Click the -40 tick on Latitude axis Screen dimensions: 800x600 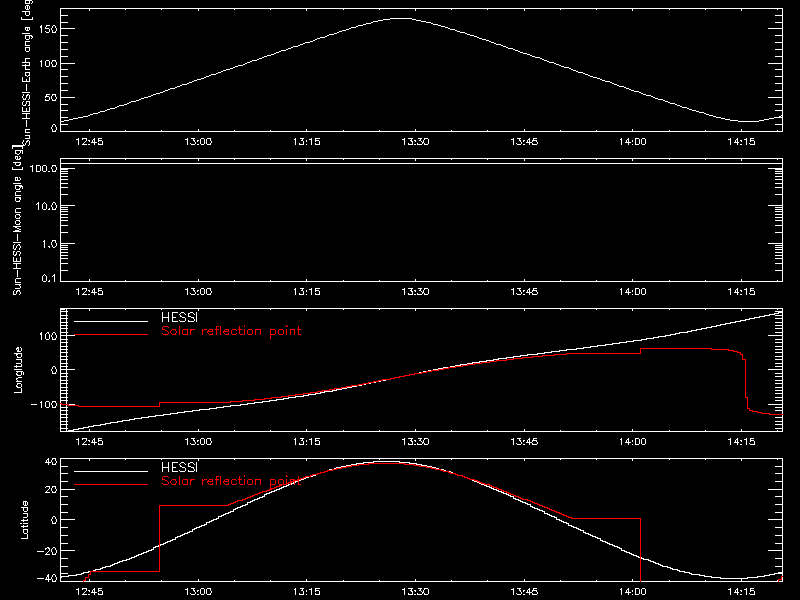pos(47,578)
